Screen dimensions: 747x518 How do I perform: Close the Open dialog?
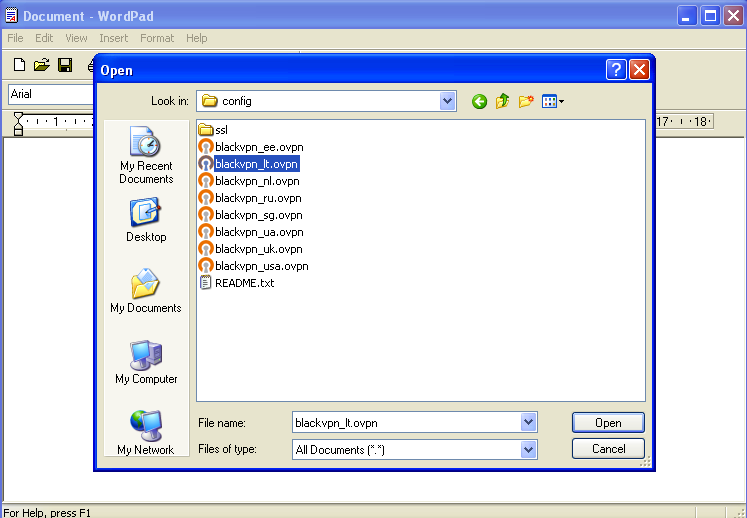(639, 70)
